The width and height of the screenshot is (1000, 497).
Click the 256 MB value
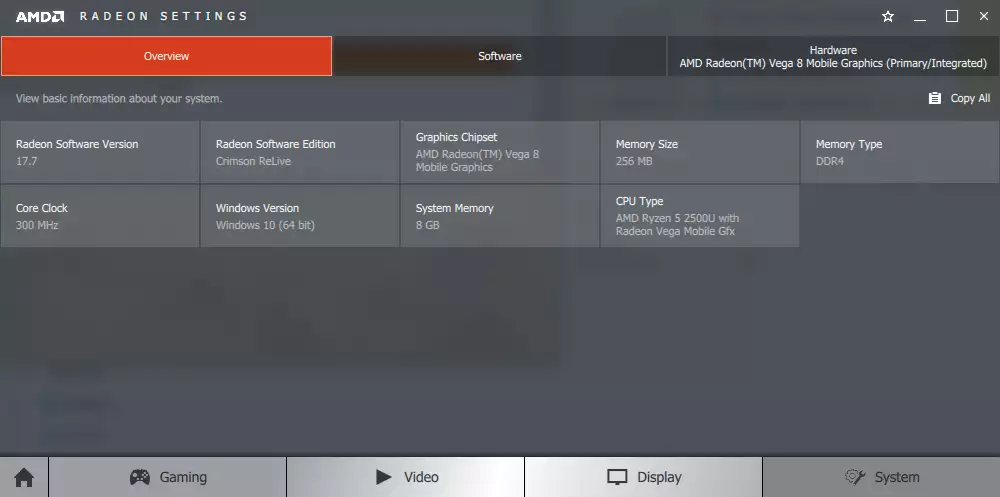pos(634,161)
